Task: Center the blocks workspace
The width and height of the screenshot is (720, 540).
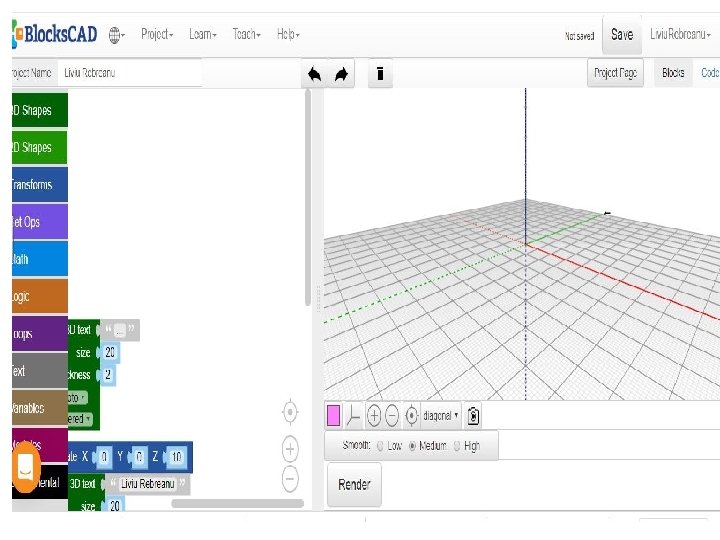Action: 290,412
